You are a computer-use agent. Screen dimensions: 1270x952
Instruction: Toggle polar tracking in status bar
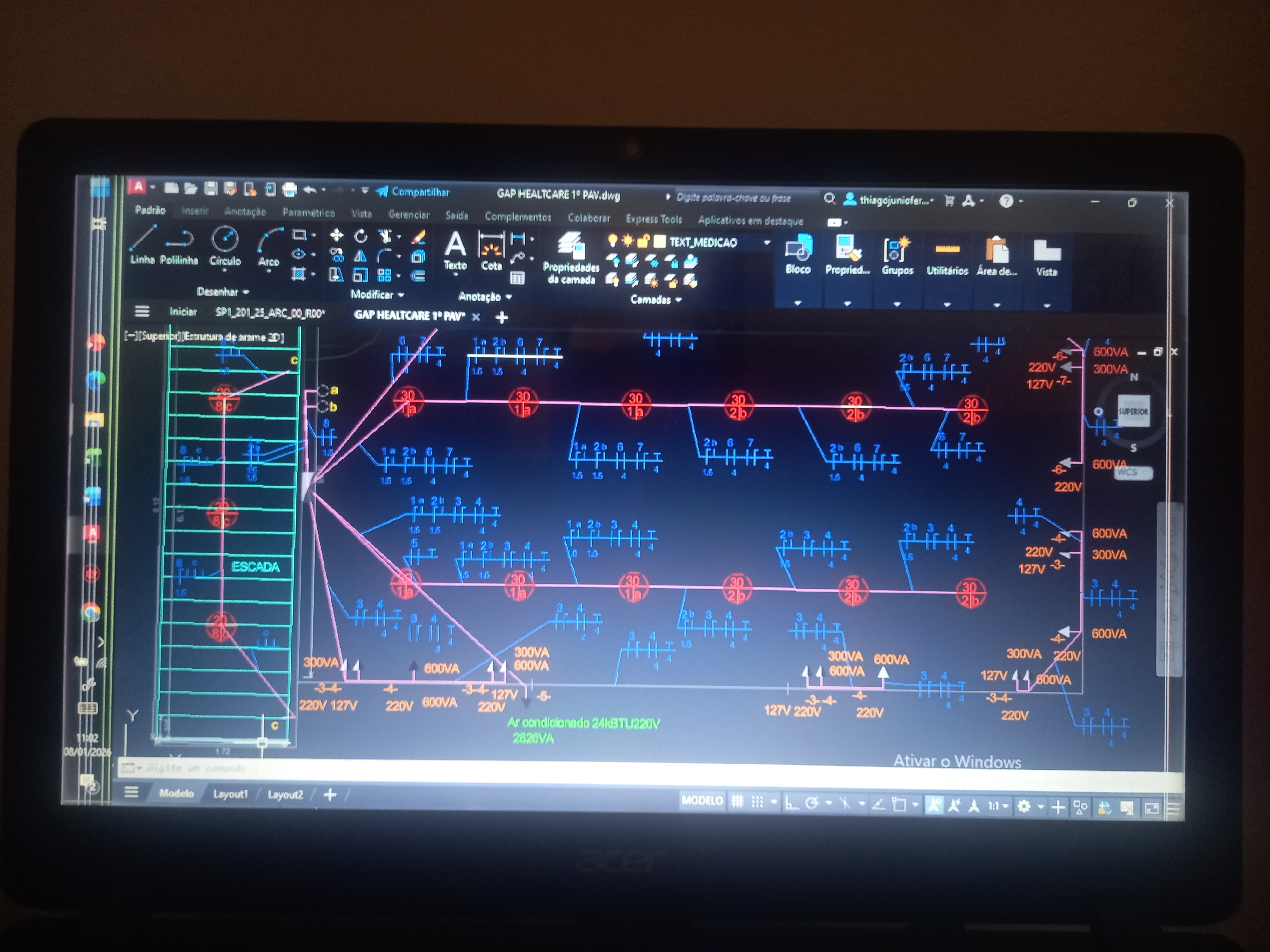click(x=812, y=803)
